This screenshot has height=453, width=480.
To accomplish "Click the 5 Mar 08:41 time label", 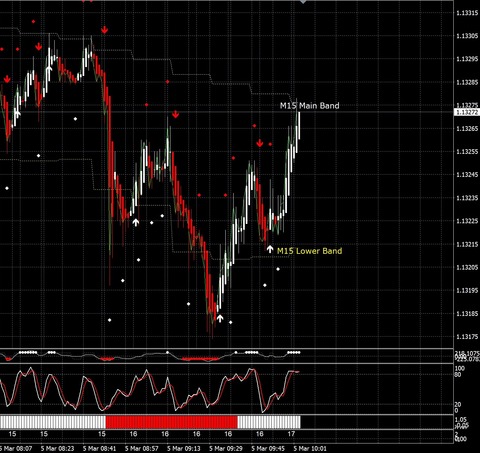I will point(99,448).
